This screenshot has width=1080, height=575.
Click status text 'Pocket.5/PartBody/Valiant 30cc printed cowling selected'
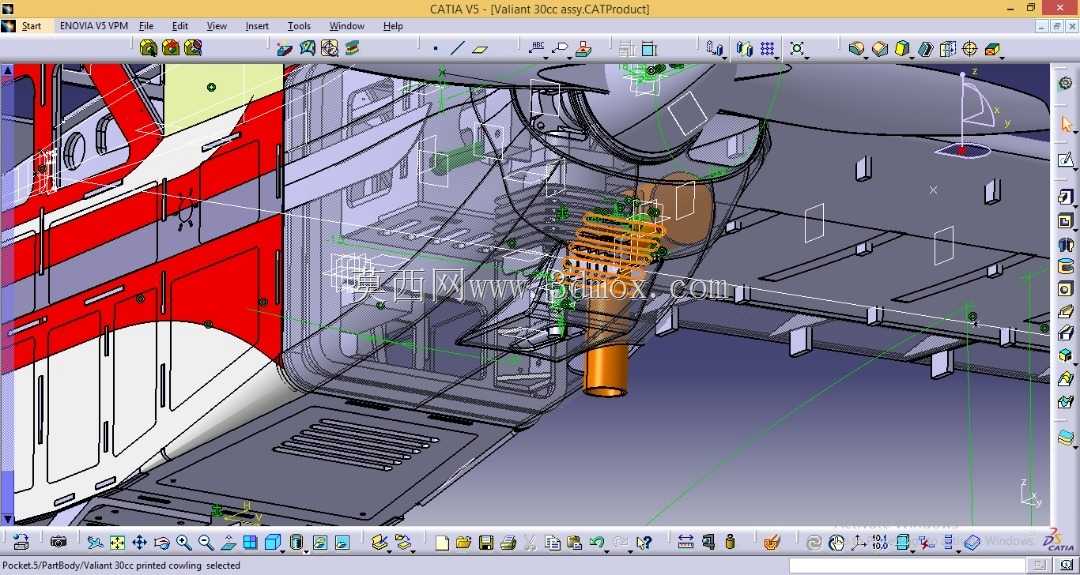click(x=121, y=565)
